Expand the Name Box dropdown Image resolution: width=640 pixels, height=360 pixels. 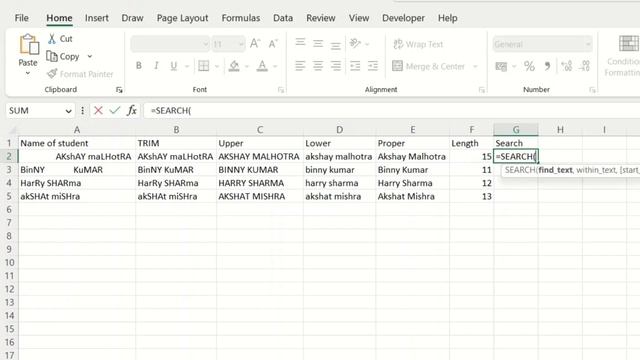click(68, 111)
